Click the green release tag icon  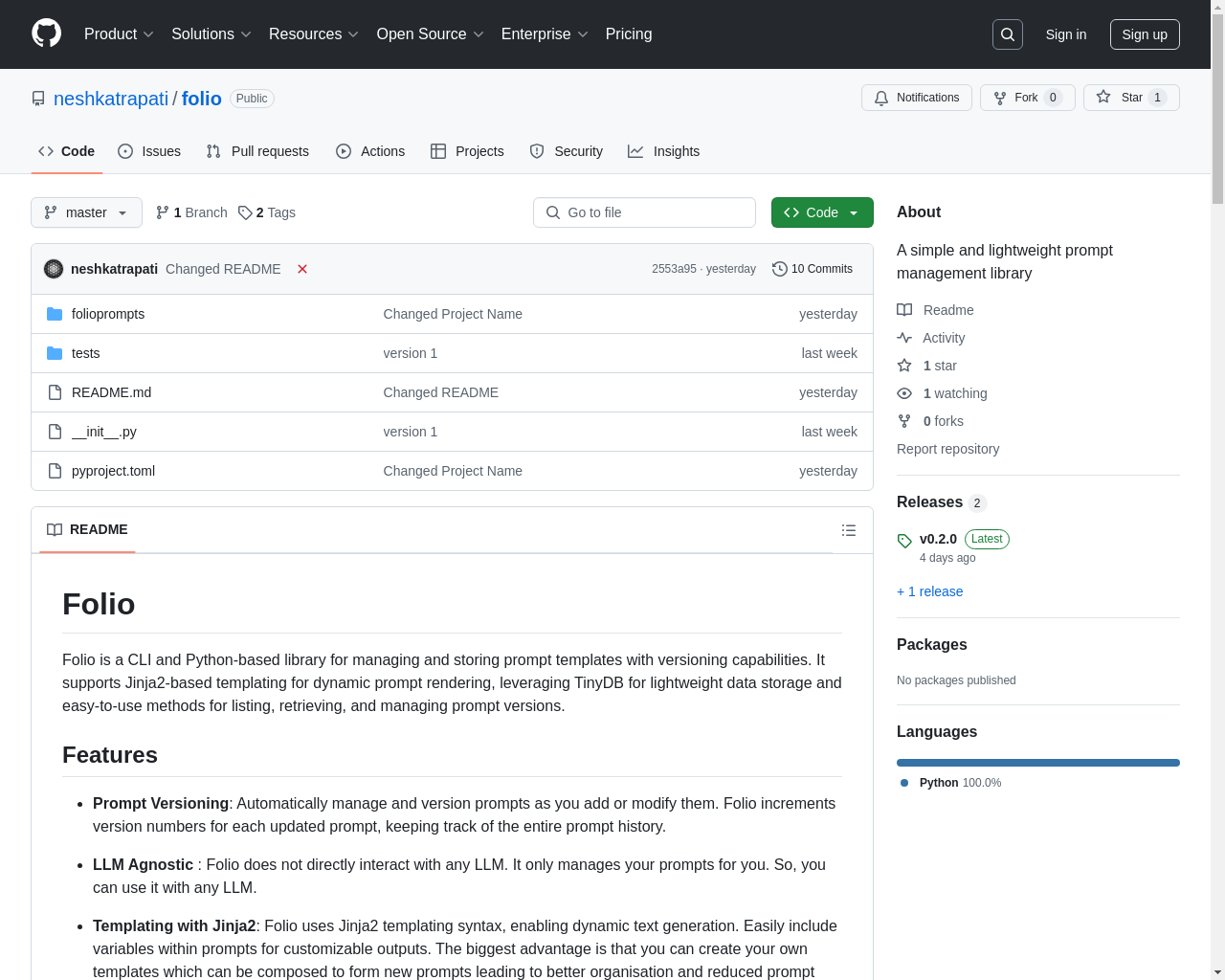tap(904, 541)
